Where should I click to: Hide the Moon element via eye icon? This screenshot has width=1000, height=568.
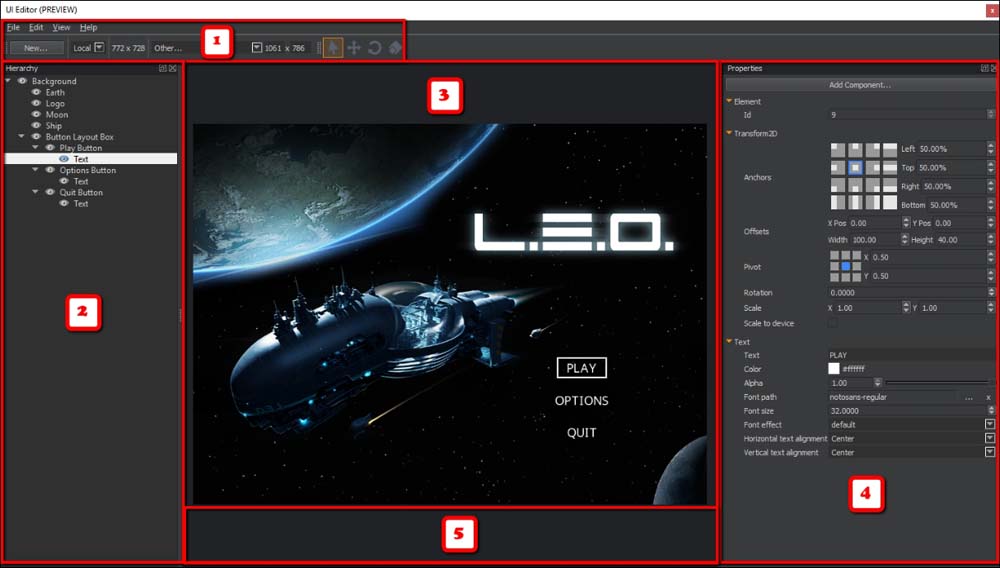point(36,115)
